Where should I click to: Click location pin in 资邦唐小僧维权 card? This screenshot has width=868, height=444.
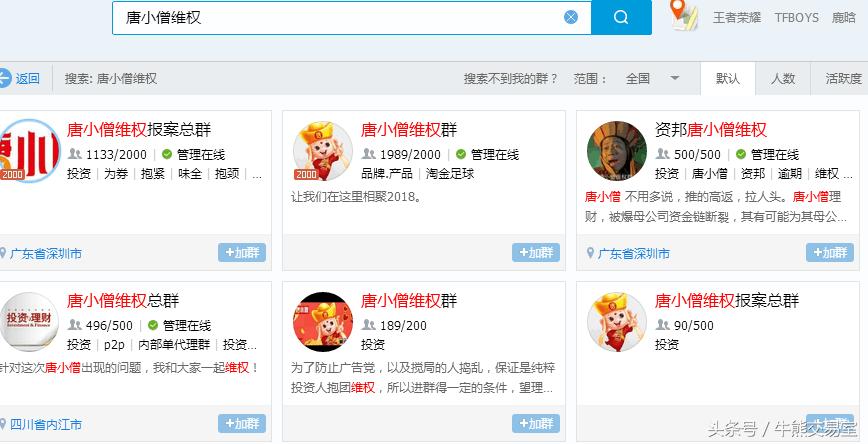tap(590, 253)
